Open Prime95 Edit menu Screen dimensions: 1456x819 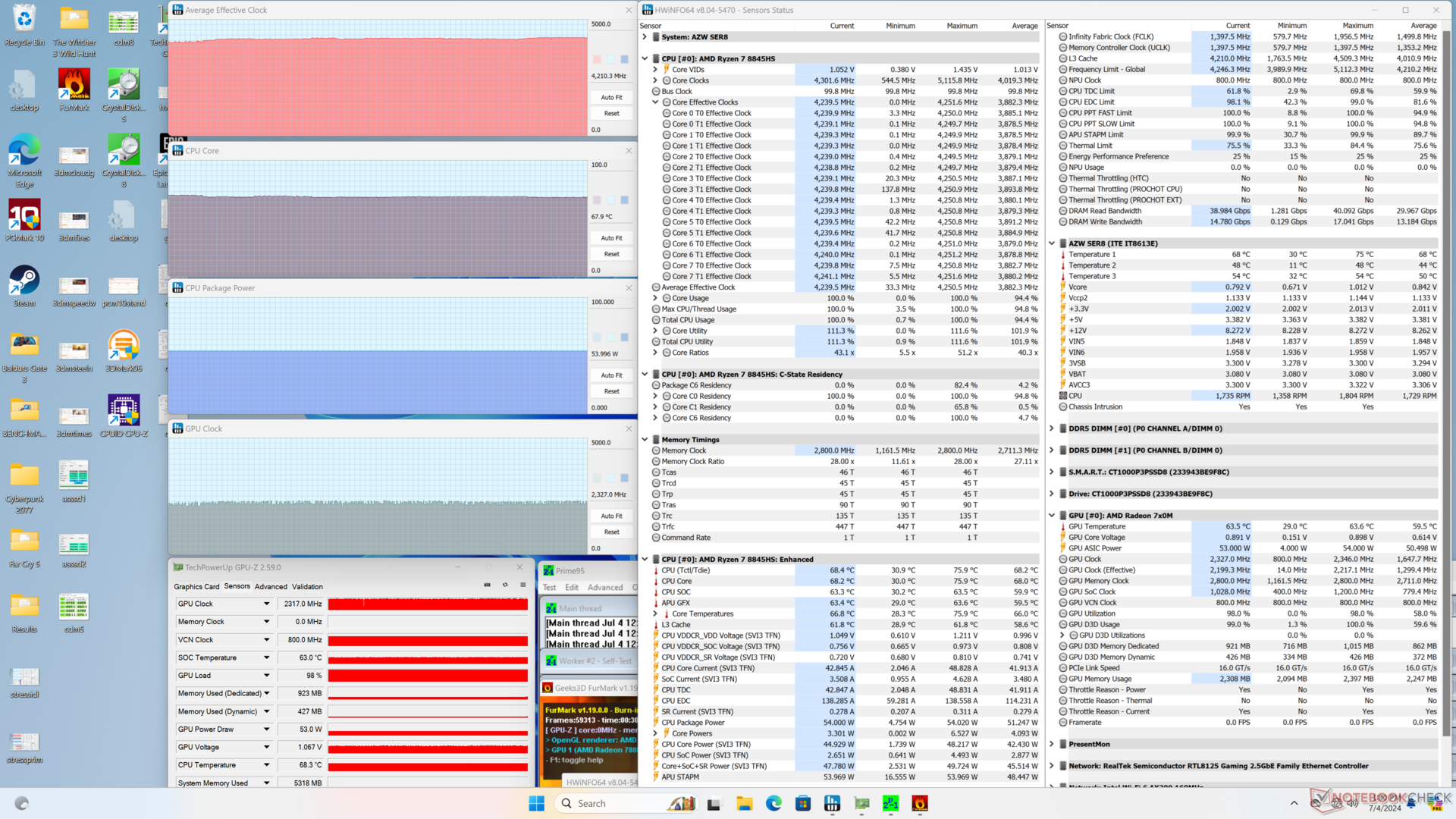571,588
